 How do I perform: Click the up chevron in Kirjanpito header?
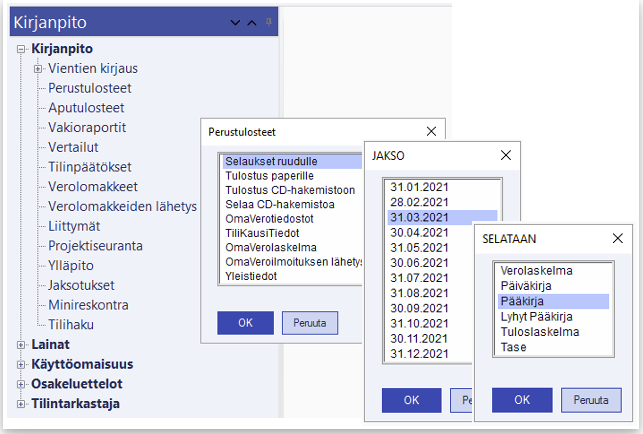coord(252,22)
